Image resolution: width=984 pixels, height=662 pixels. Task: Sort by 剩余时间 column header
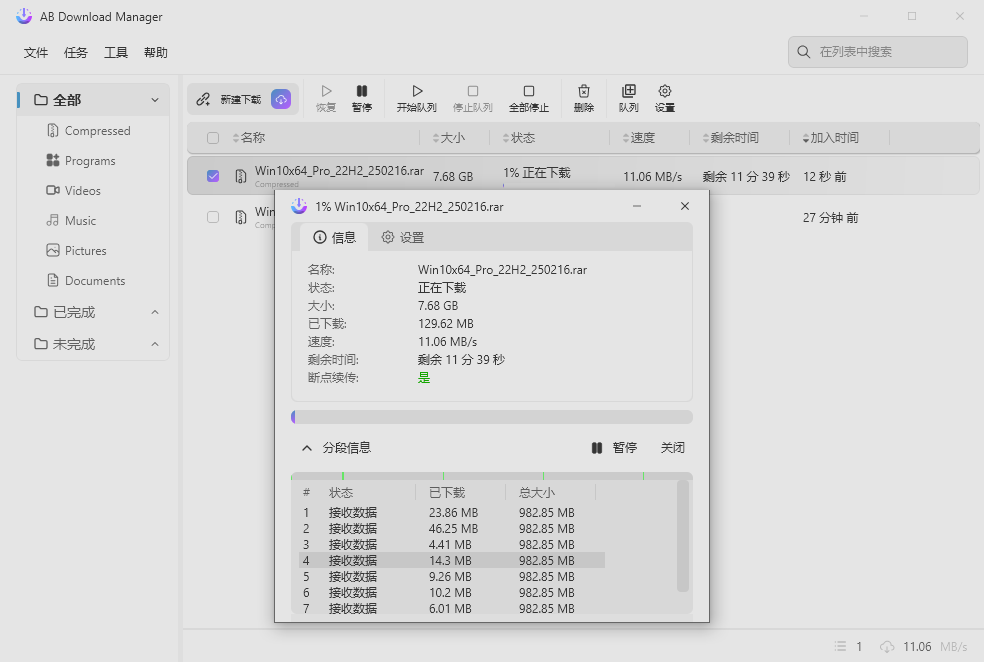pos(730,138)
